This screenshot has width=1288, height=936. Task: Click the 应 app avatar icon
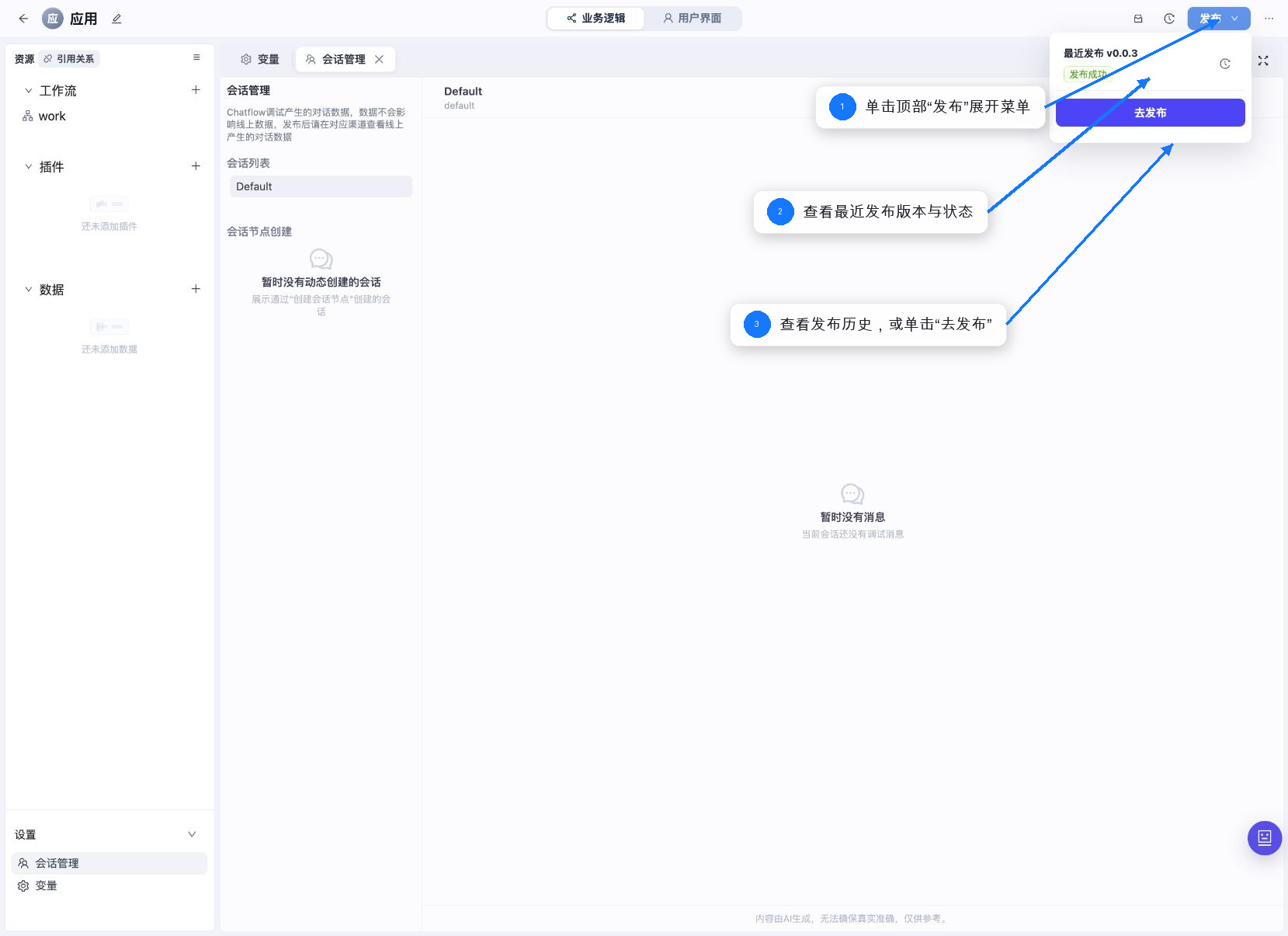[x=53, y=19]
